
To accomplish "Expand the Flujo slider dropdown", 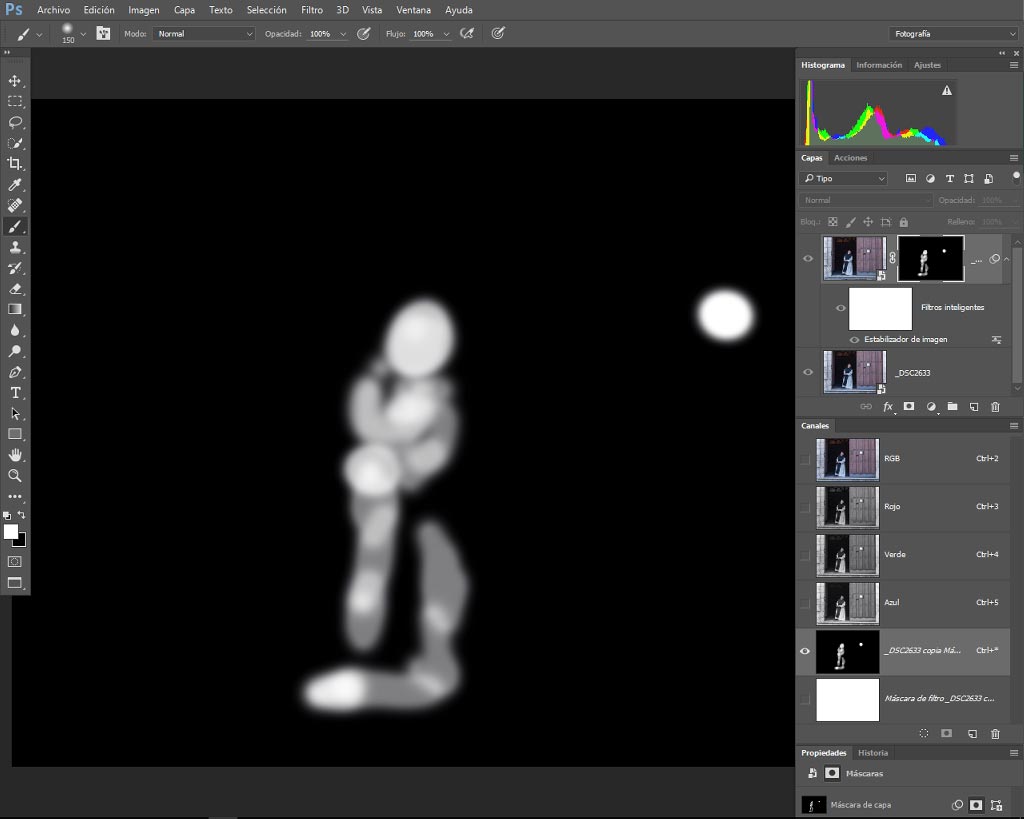I will coord(446,34).
